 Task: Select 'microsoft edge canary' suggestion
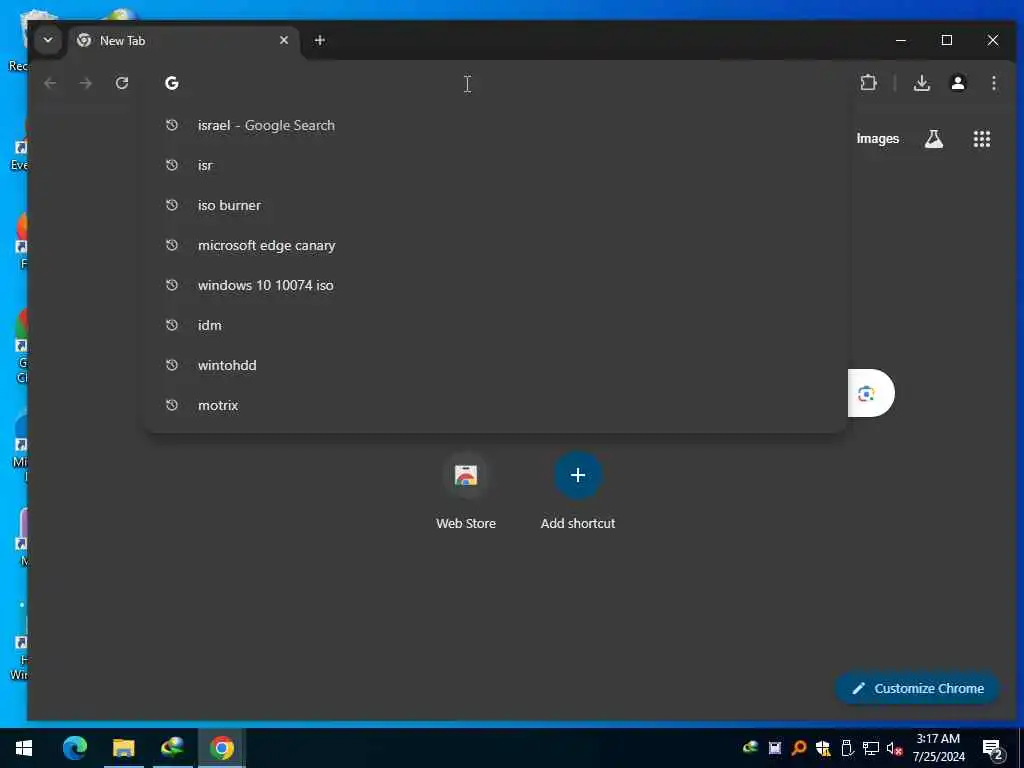tap(496, 245)
